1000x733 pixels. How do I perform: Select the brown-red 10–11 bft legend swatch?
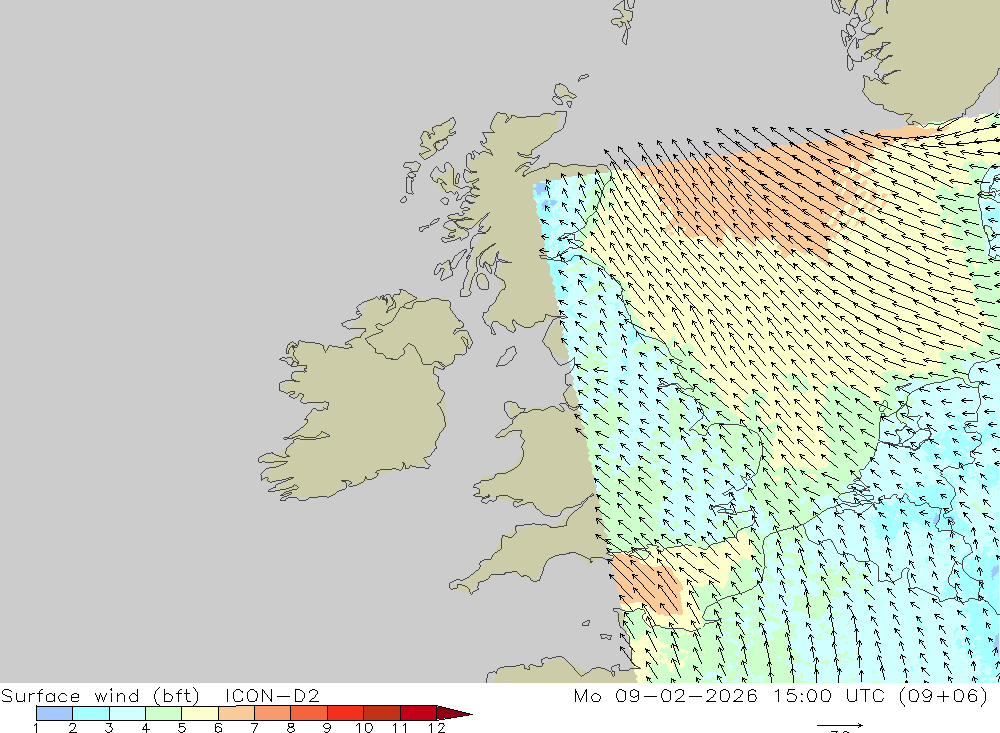click(381, 713)
